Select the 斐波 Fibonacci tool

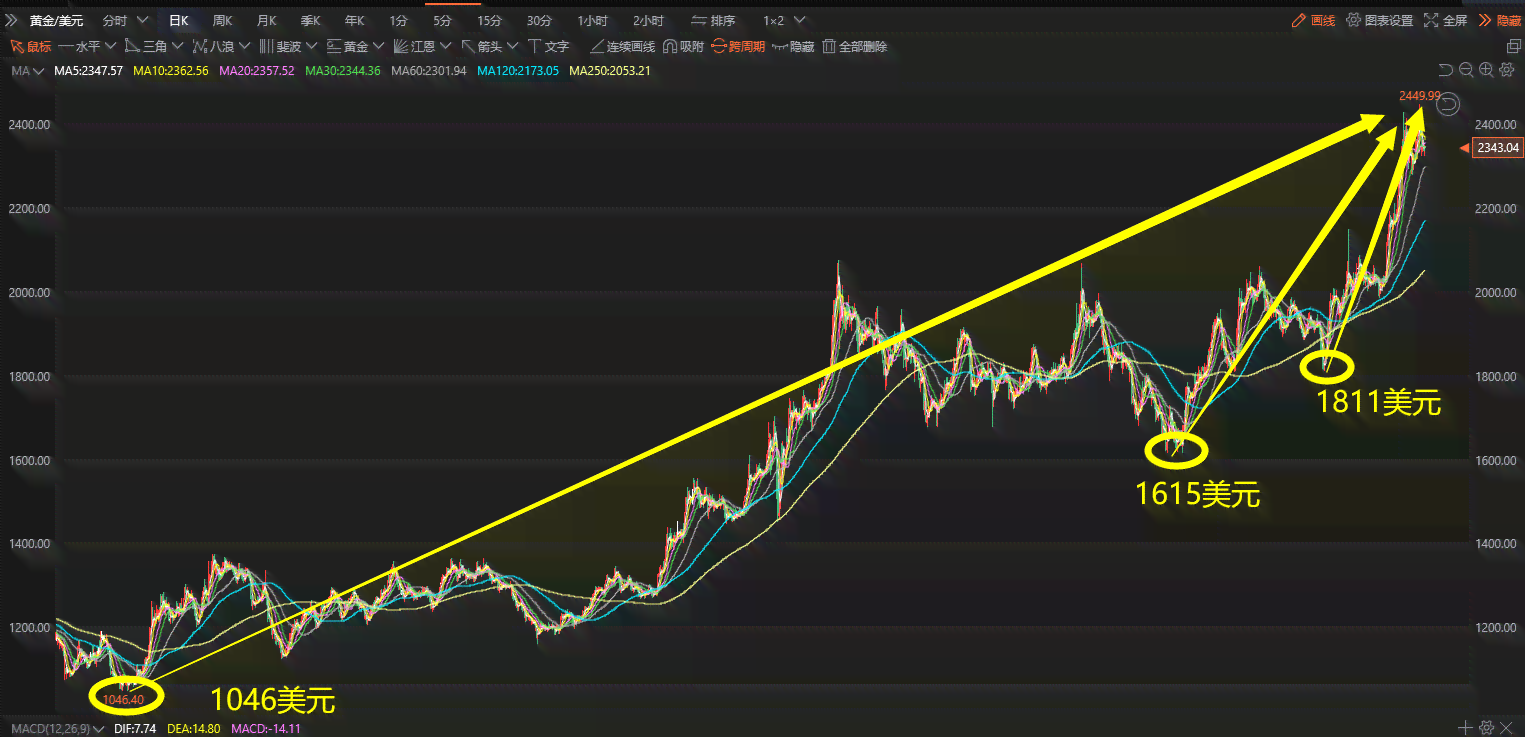point(280,46)
